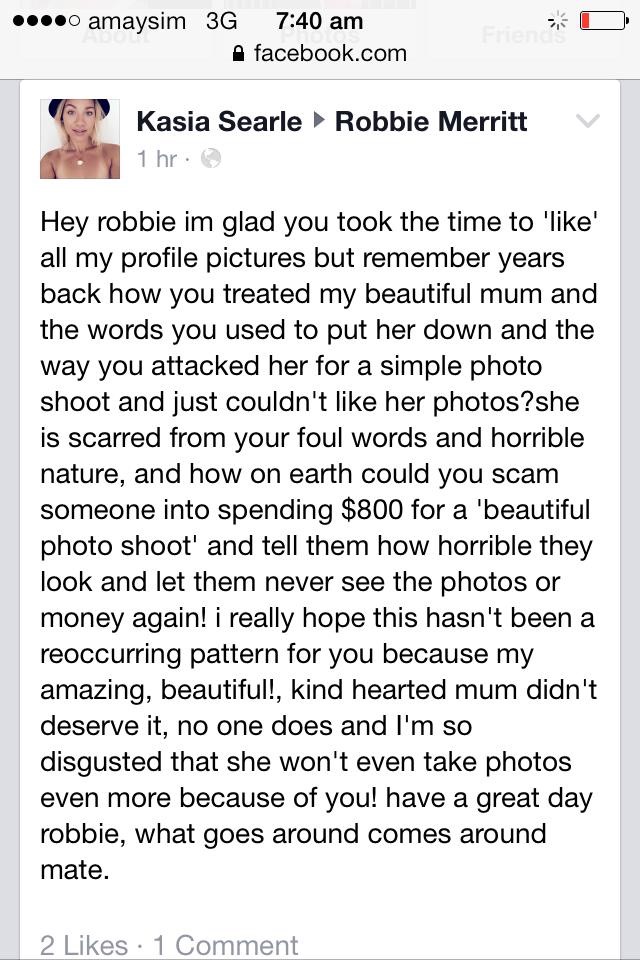Tap the amaysim carrier label

pyautogui.click(x=138, y=21)
